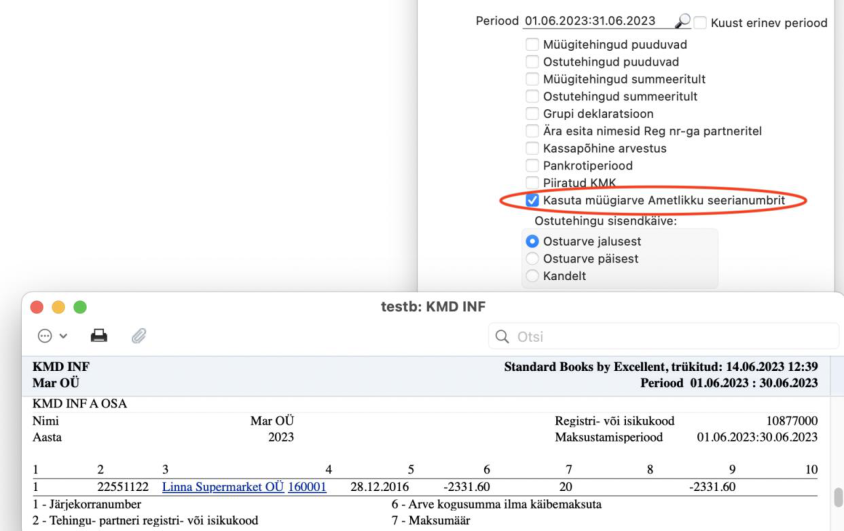Click the KMD INF A OSA heading
The image size is (844, 531).
80,403
